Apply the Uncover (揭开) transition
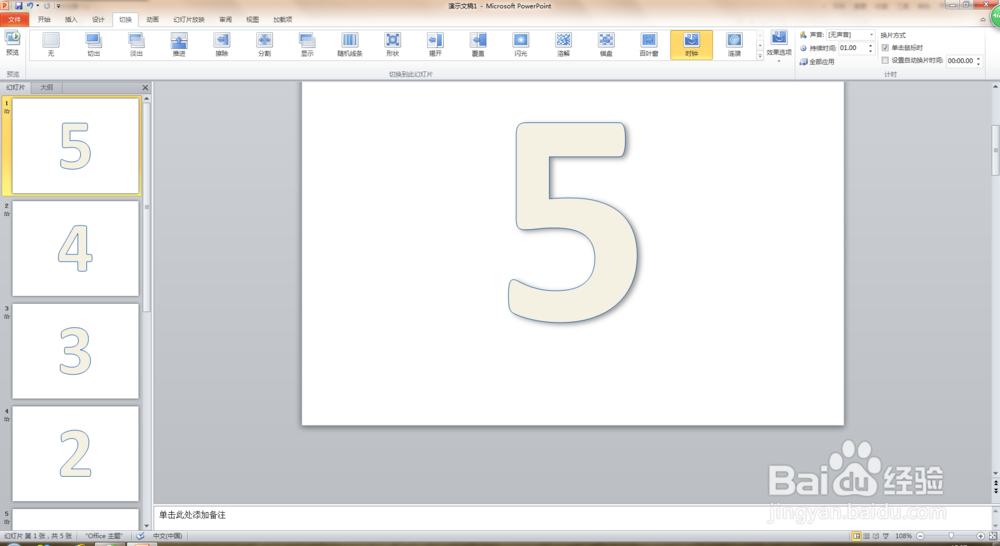This screenshot has height=546, width=1000. click(436, 44)
